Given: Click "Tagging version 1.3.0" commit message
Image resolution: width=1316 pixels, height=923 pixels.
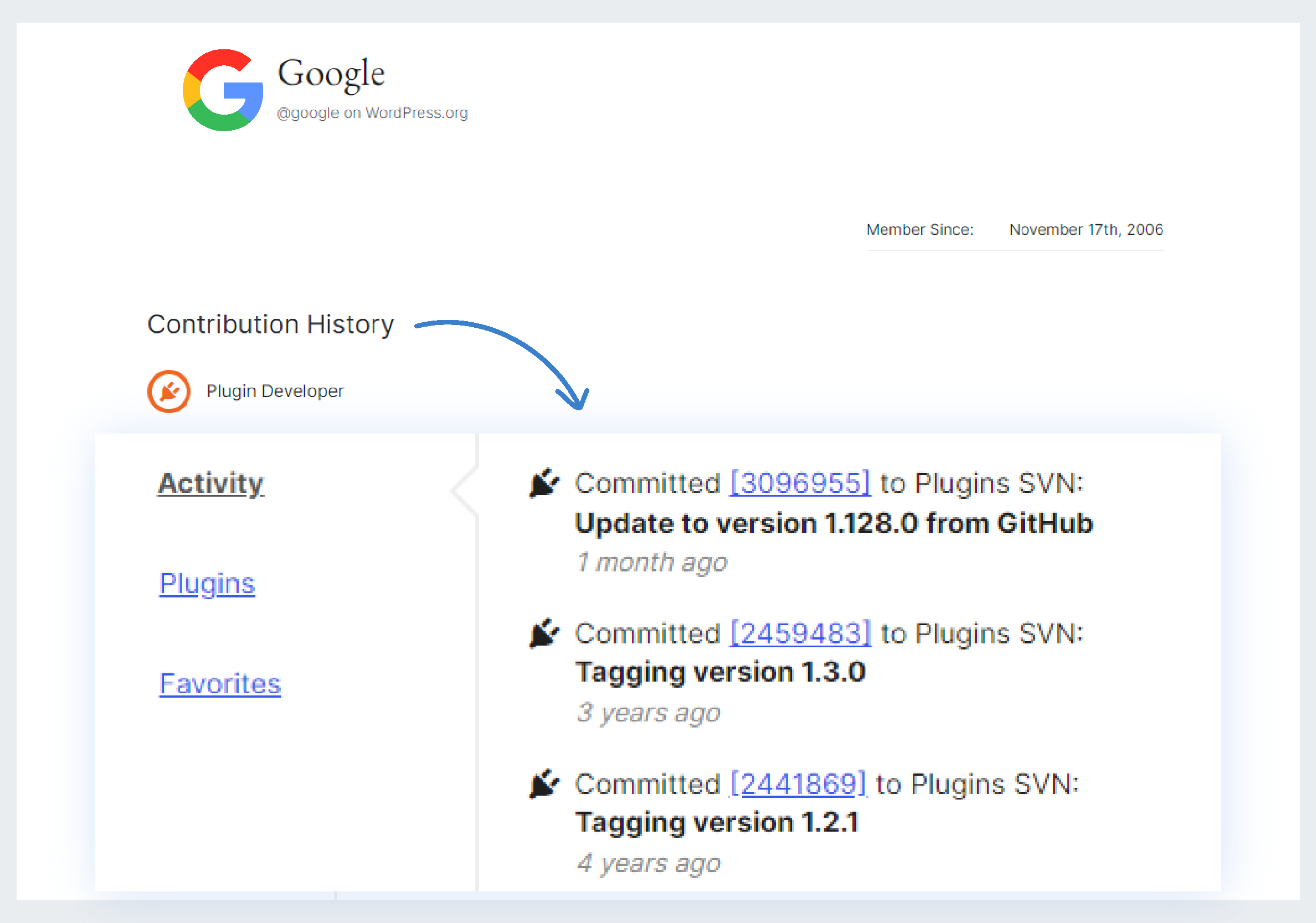Looking at the screenshot, I should [721, 672].
